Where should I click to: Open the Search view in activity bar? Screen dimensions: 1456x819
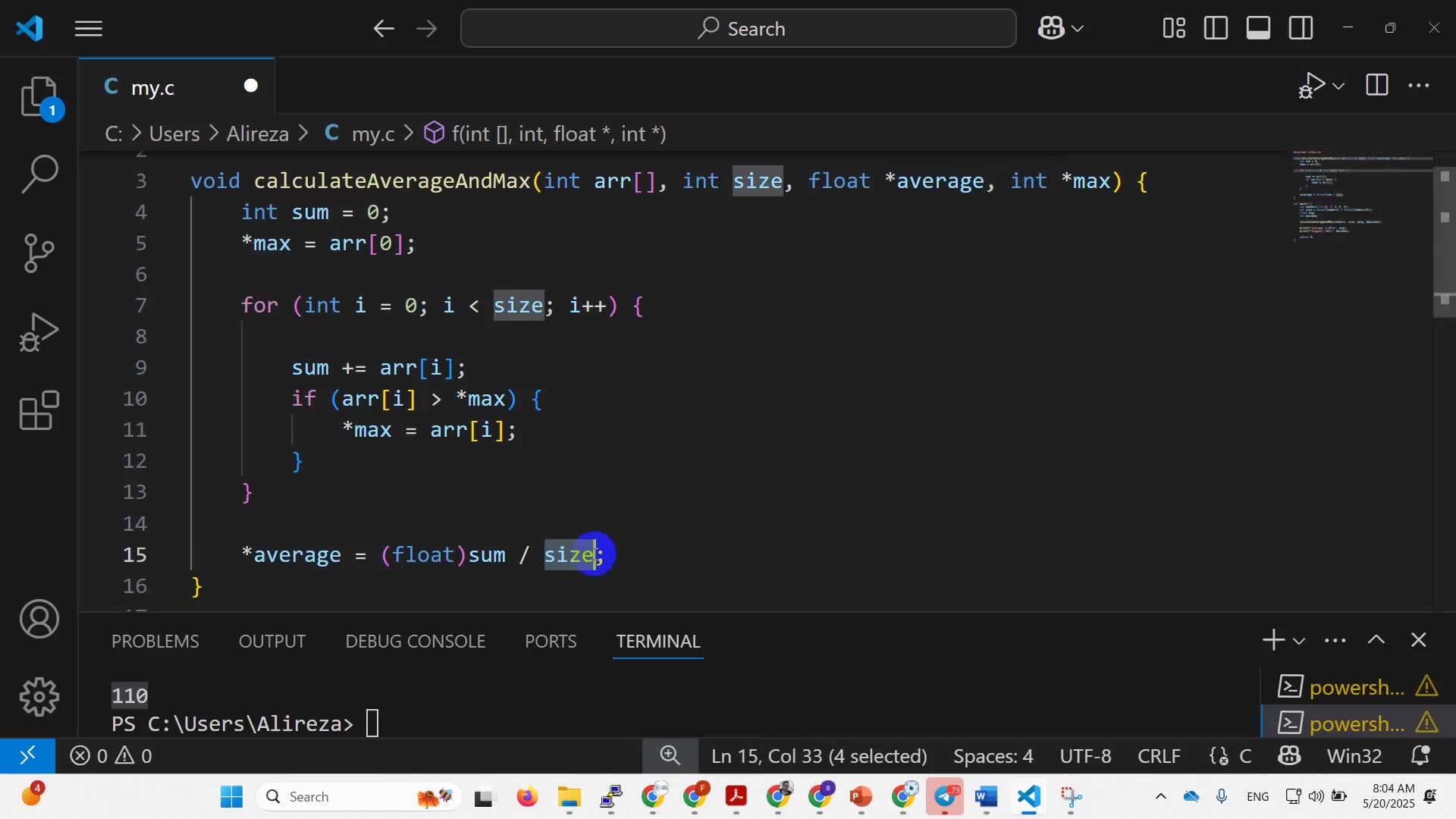(39, 174)
